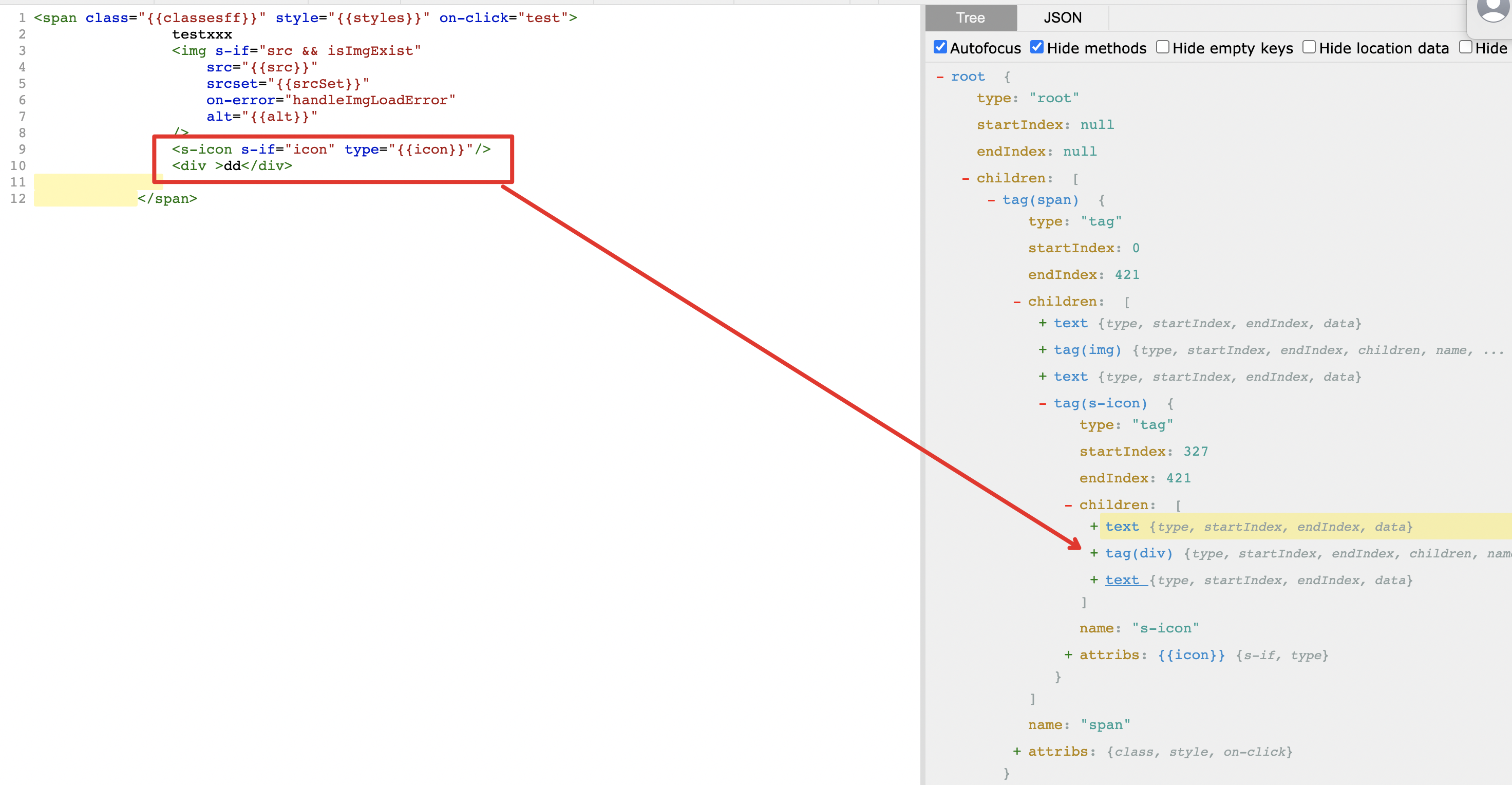Viewport: 1512px width, 785px height.
Task: Click on closing span tag in editor
Action: click(167, 199)
